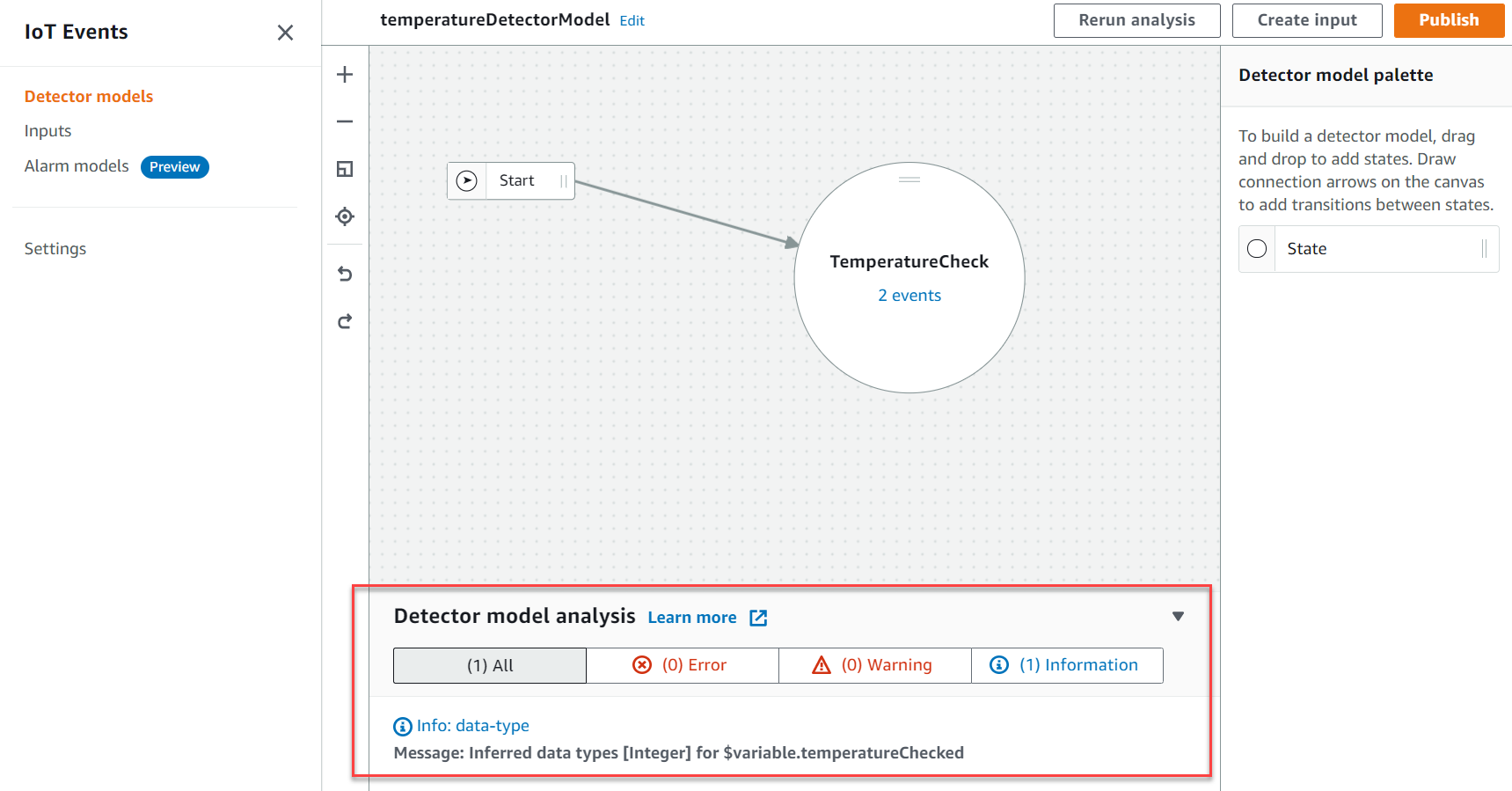Switch to the Information results tab
Viewport: 1512px width, 791px height.
pos(1067,665)
